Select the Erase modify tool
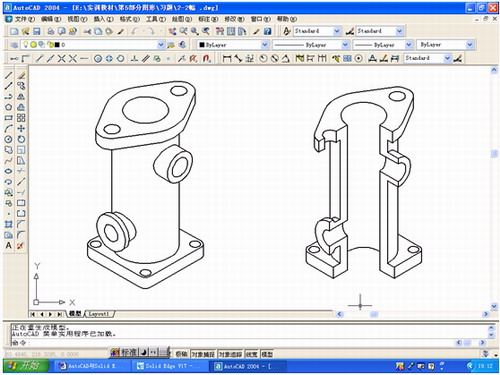 [x=21, y=75]
